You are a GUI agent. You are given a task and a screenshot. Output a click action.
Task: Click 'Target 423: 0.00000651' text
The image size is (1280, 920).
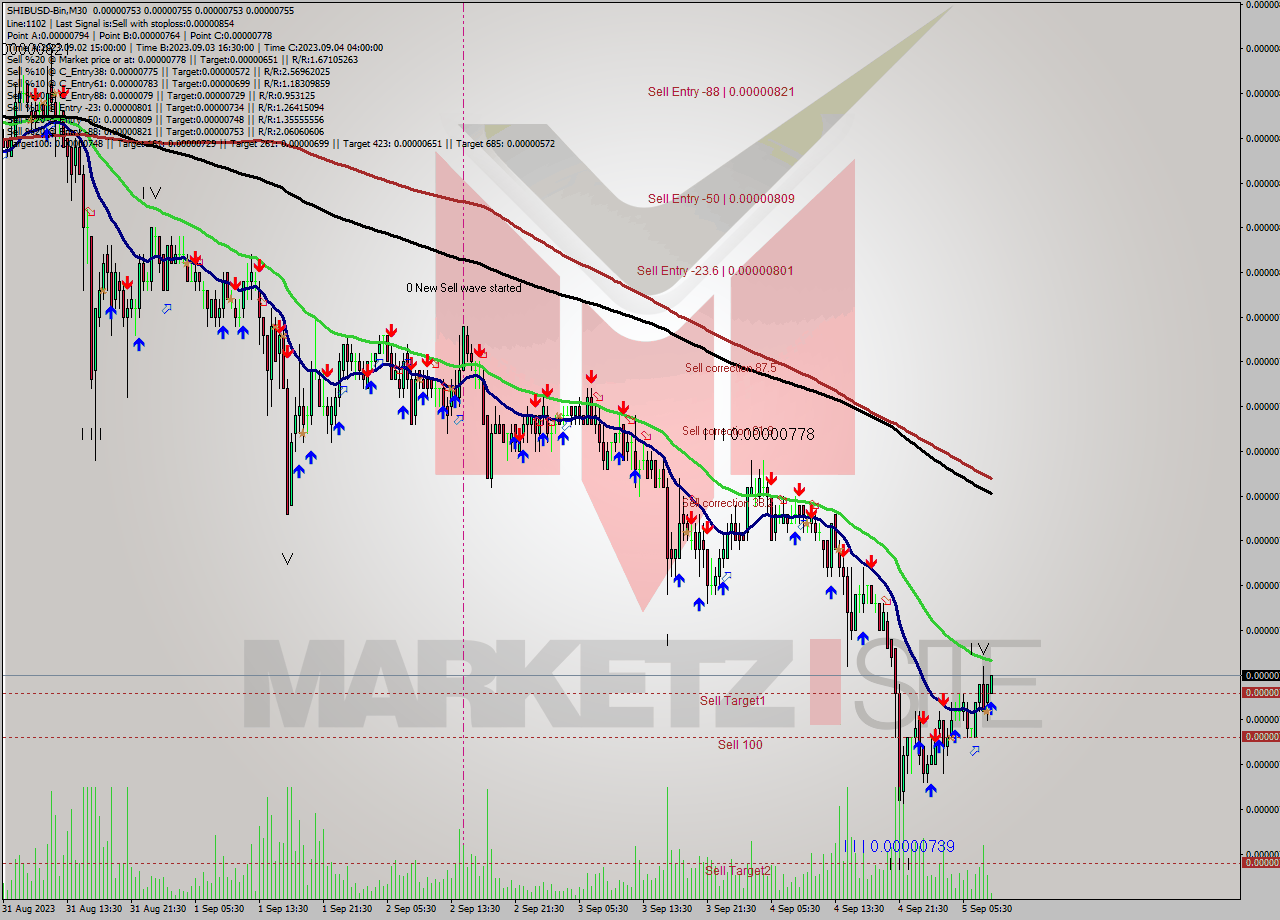(x=391, y=143)
